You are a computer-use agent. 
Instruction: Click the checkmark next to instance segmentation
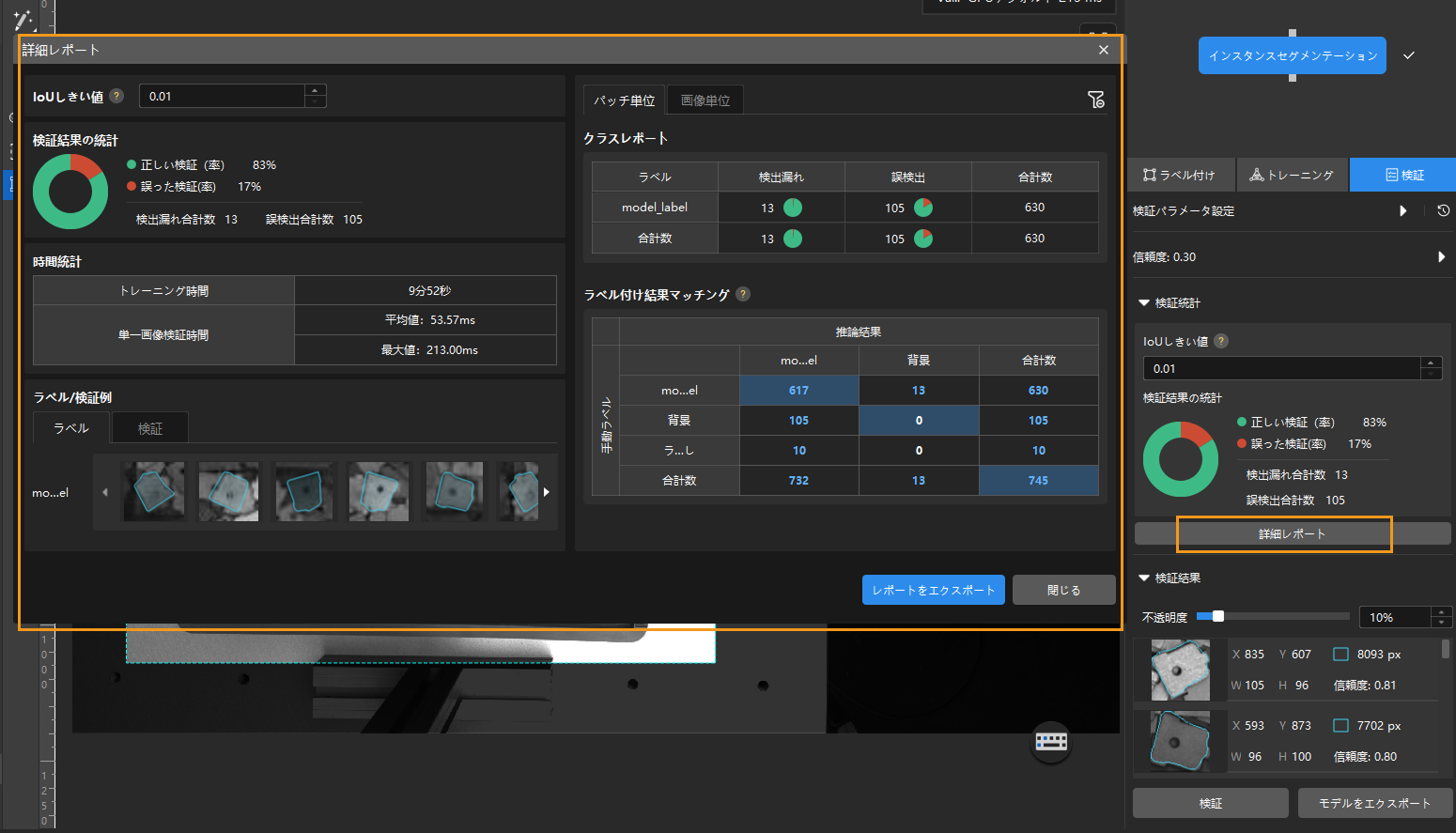point(1409,55)
